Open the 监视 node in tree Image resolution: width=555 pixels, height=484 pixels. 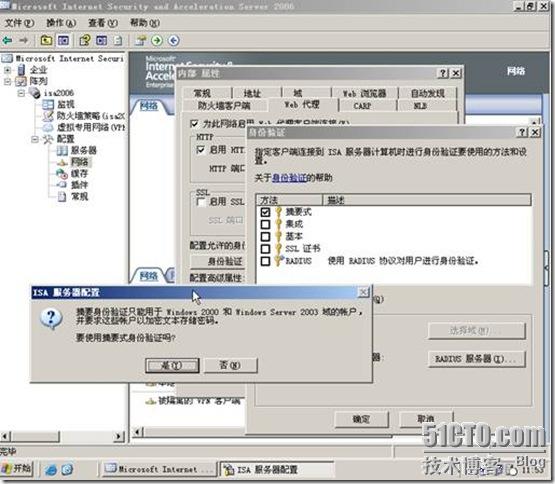click(66, 104)
